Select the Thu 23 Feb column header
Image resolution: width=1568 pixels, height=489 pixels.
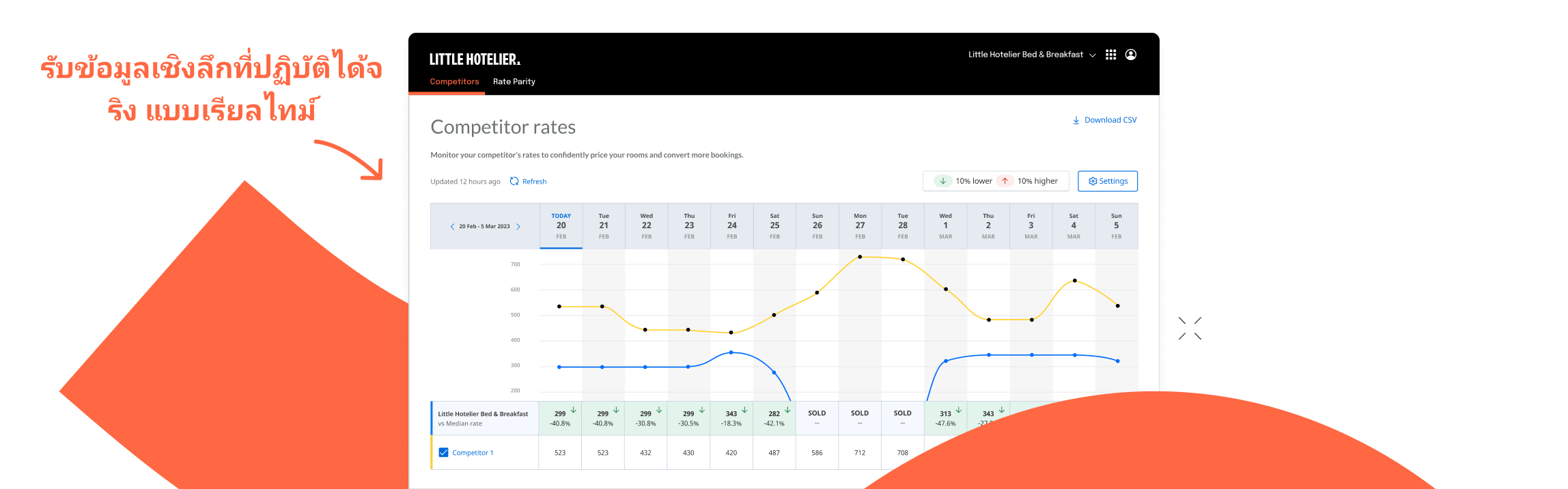(x=689, y=226)
